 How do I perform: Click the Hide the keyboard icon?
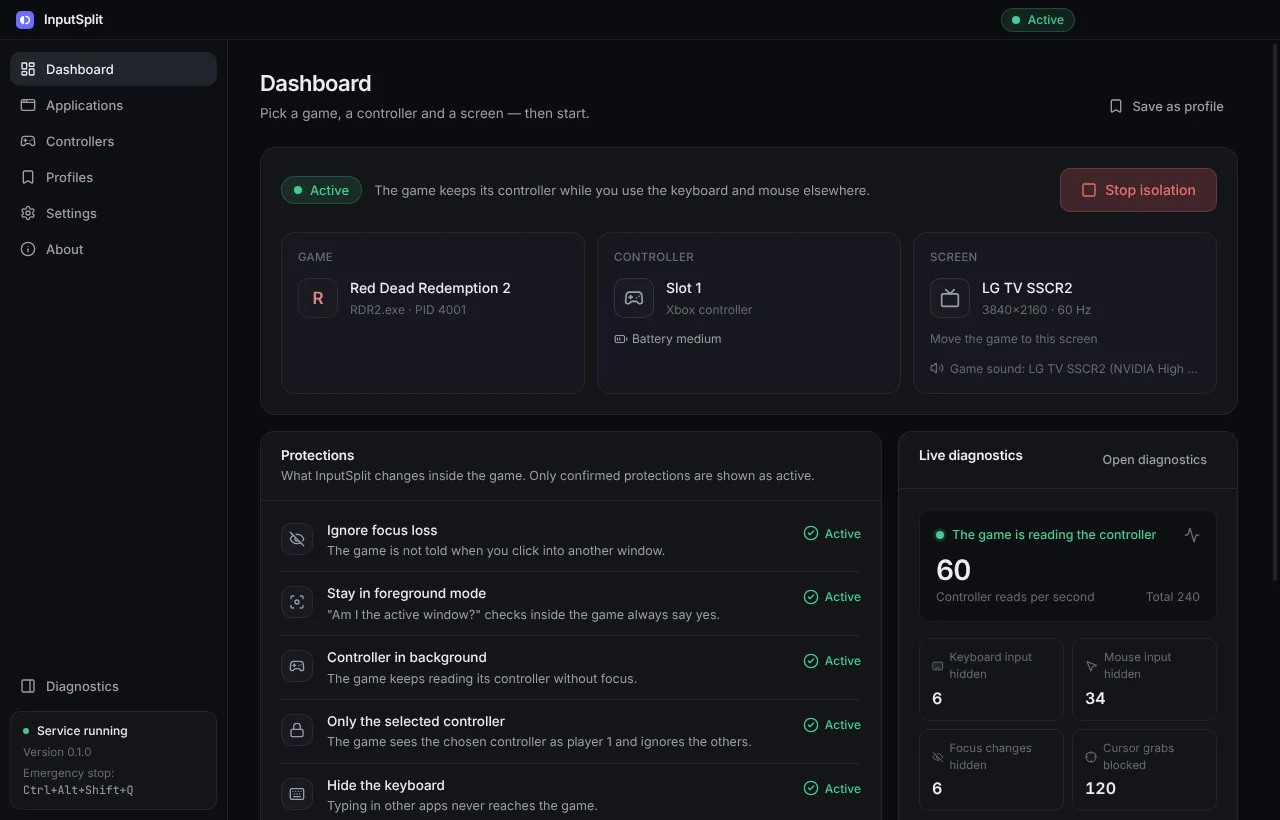[297, 794]
